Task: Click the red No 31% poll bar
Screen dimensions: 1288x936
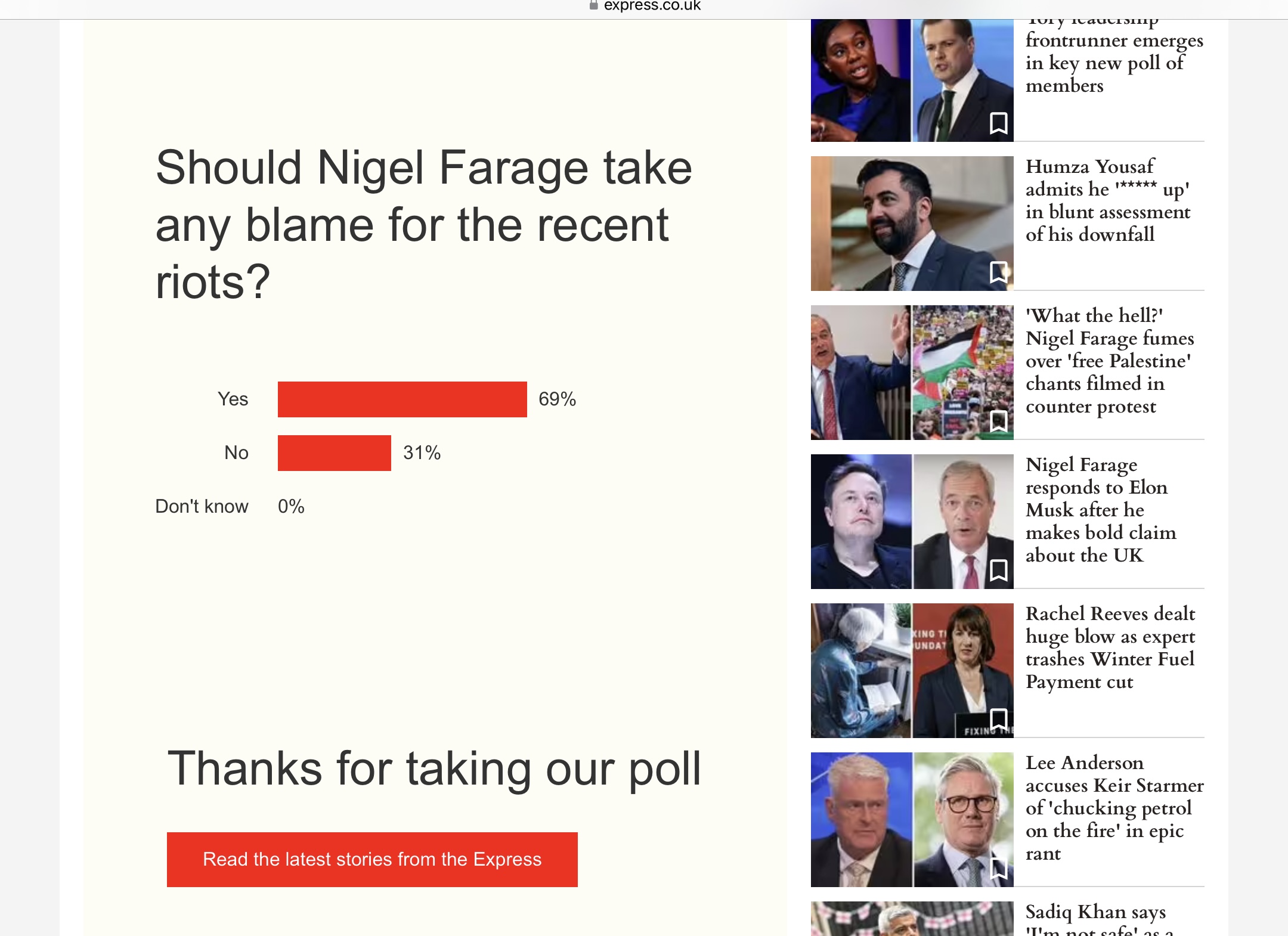Action: tap(335, 453)
